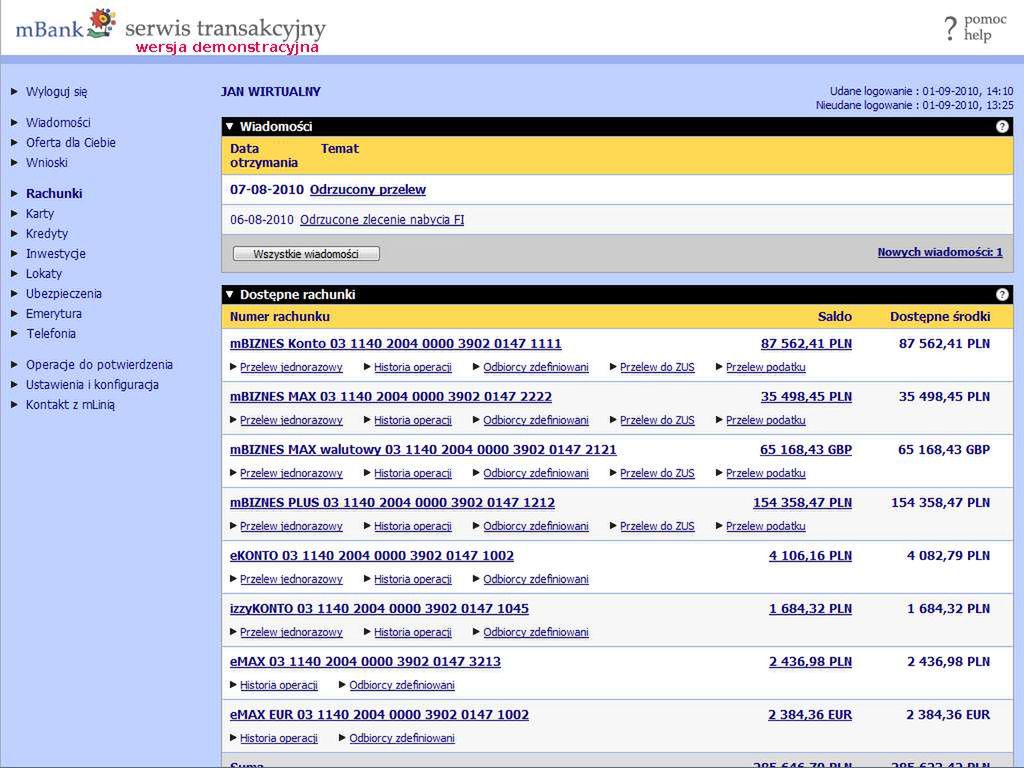Historia operacji for eKONTO

(x=413, y=579)
